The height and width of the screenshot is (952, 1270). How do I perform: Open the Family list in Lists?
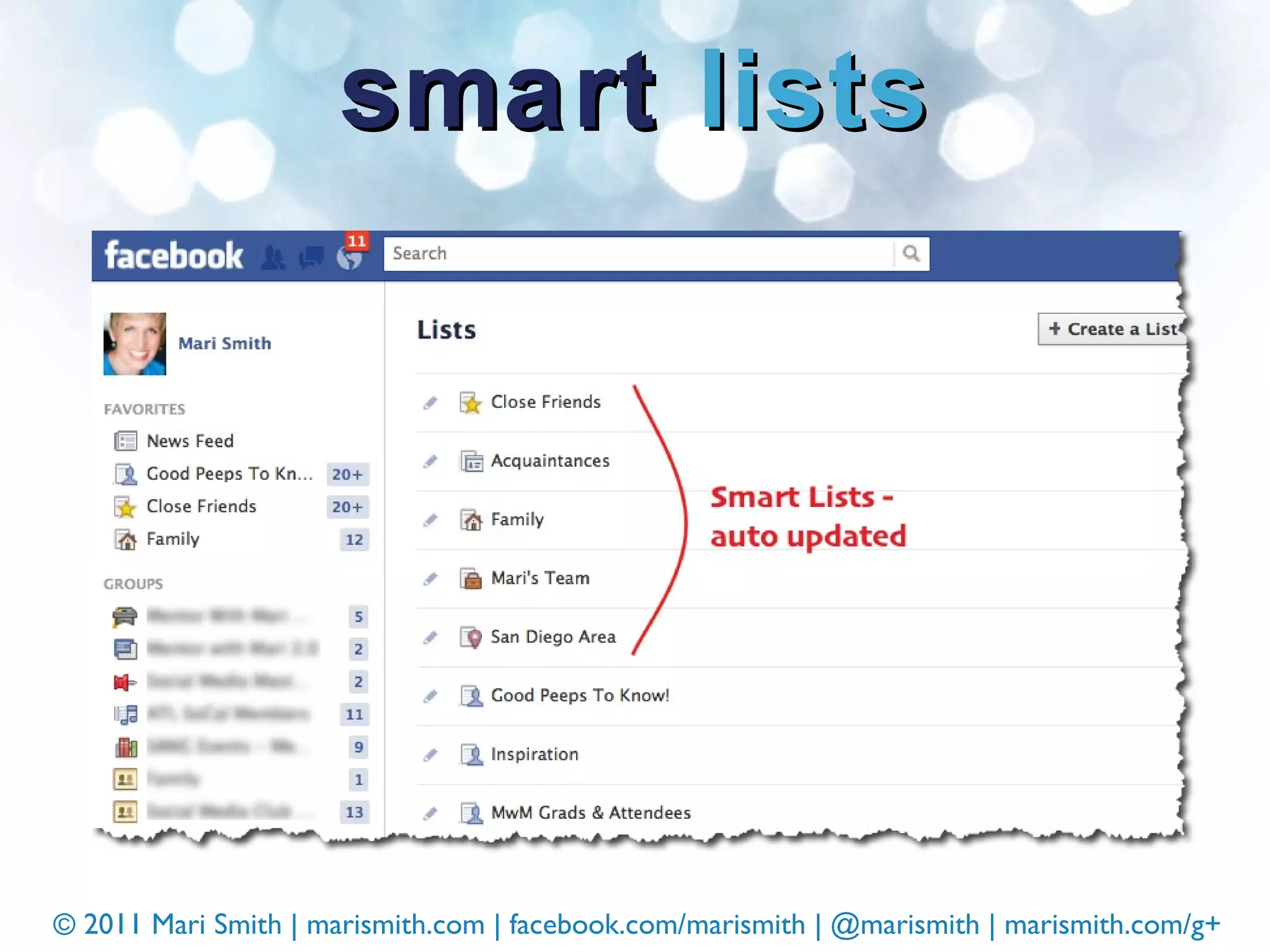tap(517, 519)
